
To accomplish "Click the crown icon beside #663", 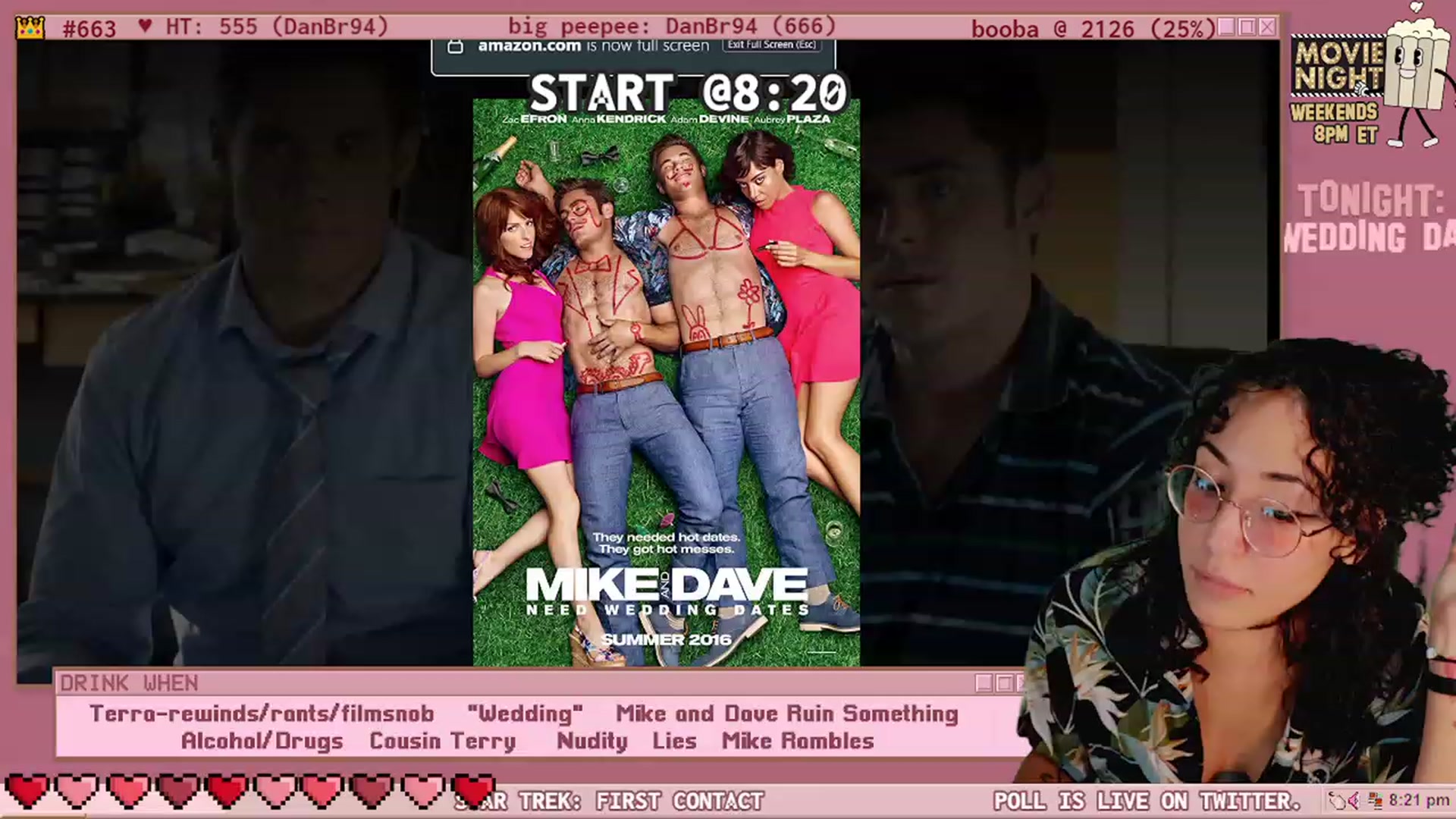I will (x=30, y=28).
